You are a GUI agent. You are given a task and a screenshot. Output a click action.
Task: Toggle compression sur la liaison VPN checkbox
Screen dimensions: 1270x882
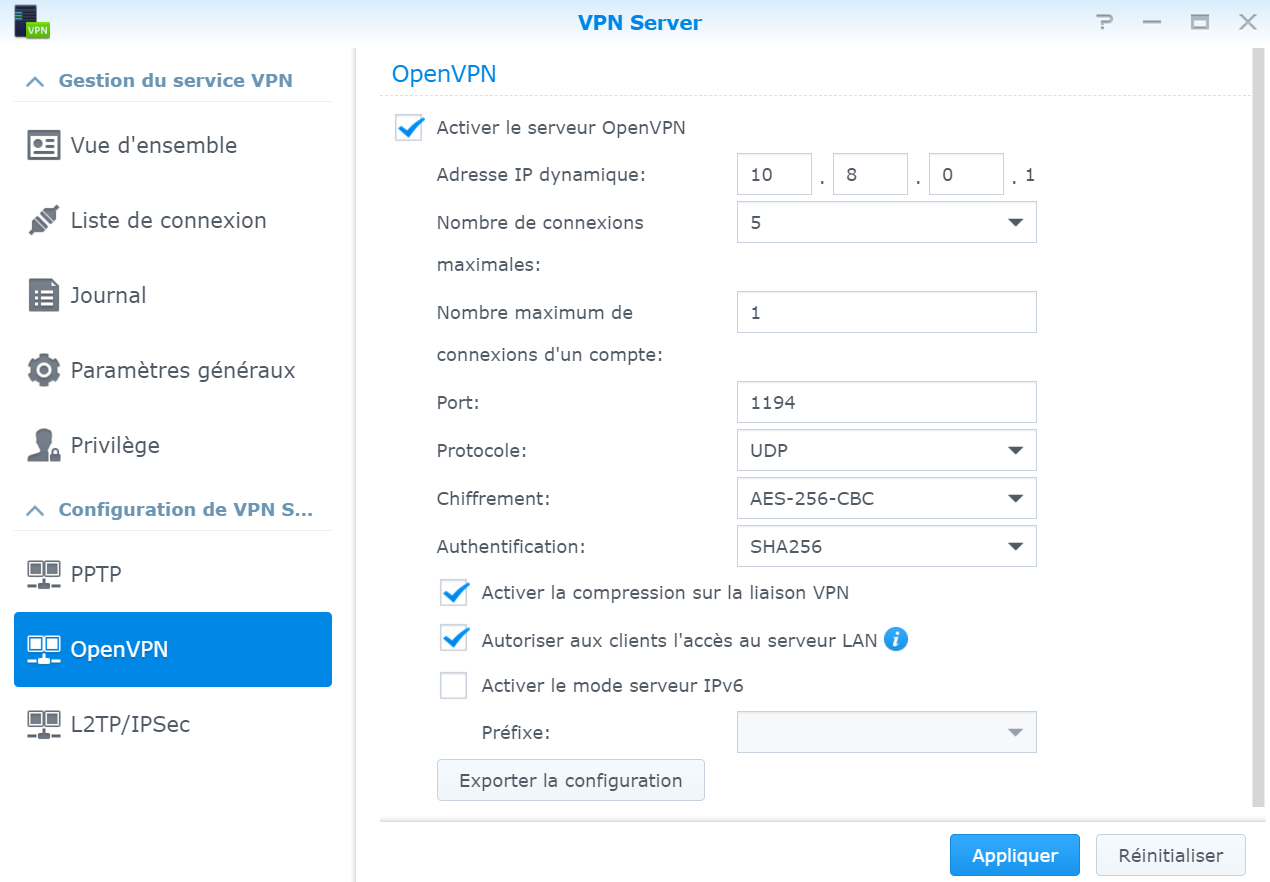pyautogui.click(x=454, y=593)
